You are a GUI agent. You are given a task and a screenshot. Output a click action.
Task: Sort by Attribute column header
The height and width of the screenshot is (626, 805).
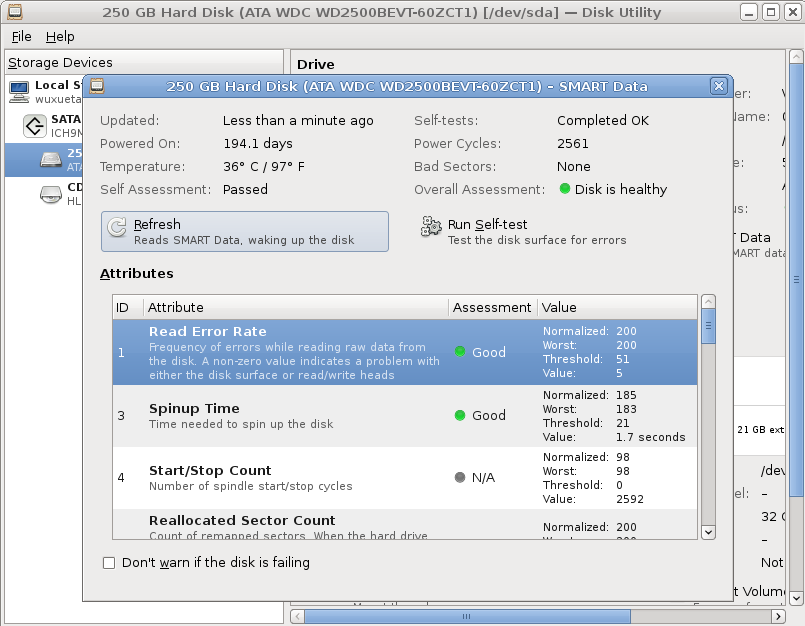(296, 307)
